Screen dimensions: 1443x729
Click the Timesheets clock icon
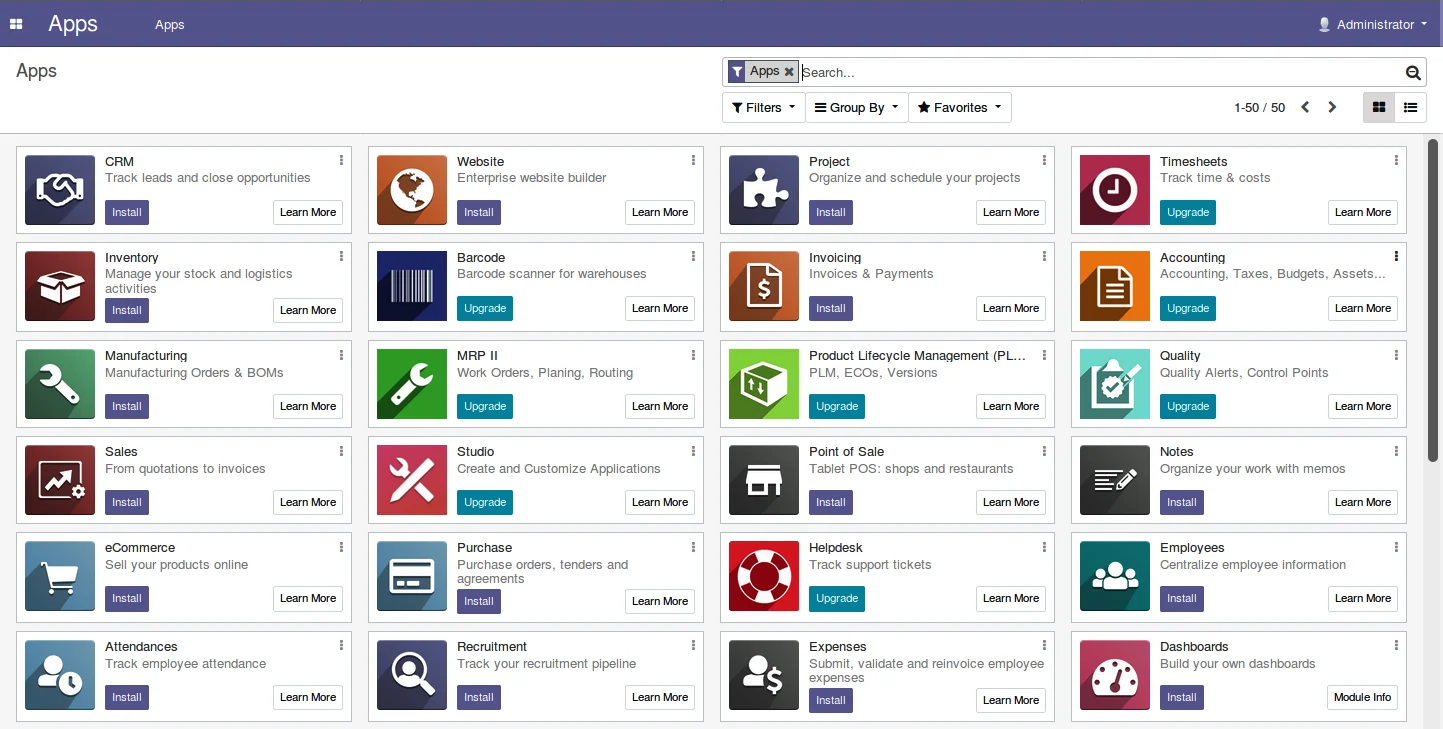point(1114,189)
